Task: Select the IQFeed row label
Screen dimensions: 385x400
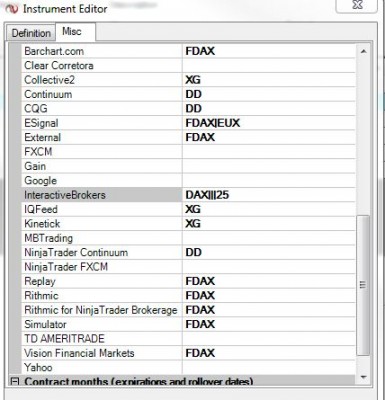Action: click(102, 209)
